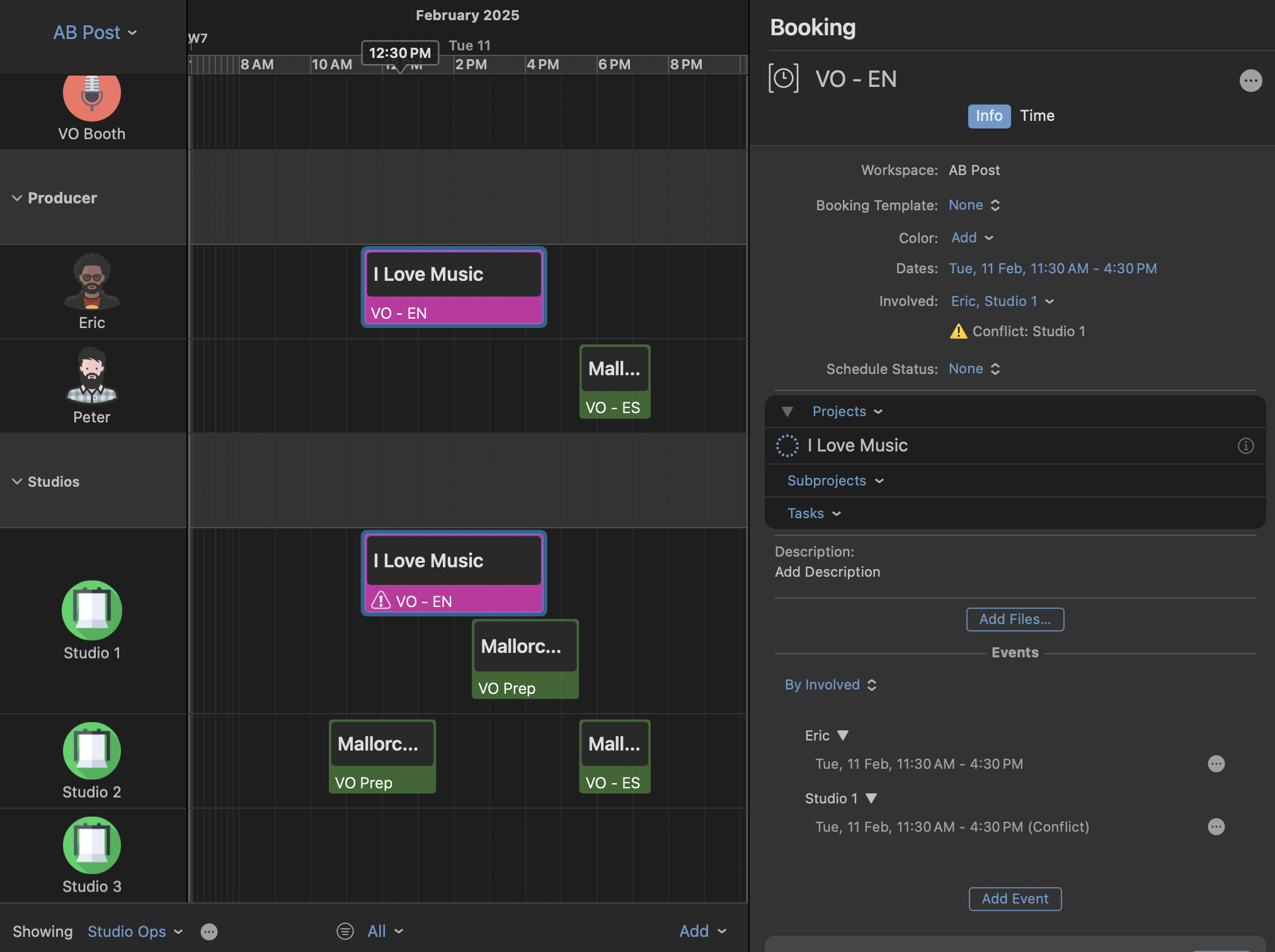The height and width of the screenshot is (952, 1275).
Task: Open the Schedule Status dropdown
Action: coord(974,369)
